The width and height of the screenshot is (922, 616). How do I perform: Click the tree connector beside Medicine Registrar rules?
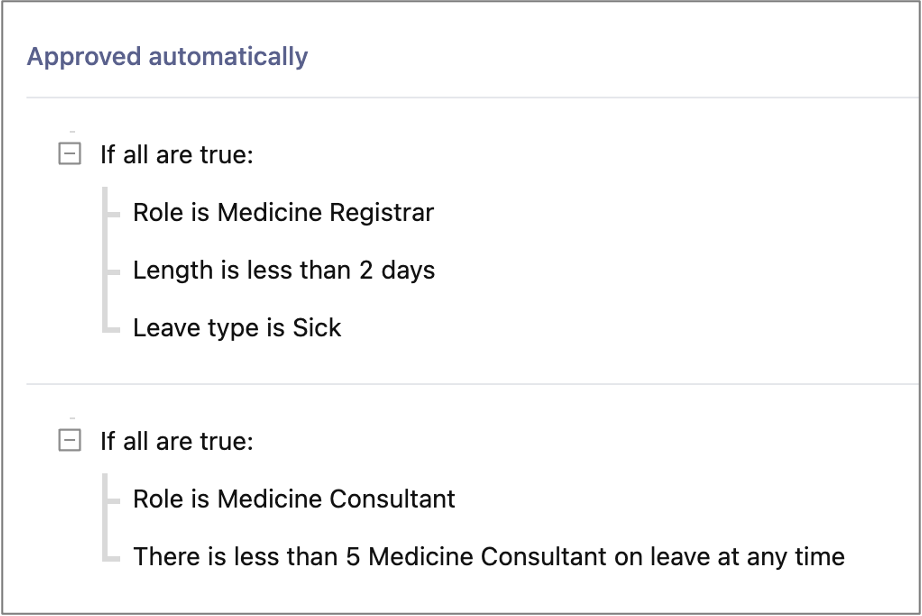pos(111,260)
